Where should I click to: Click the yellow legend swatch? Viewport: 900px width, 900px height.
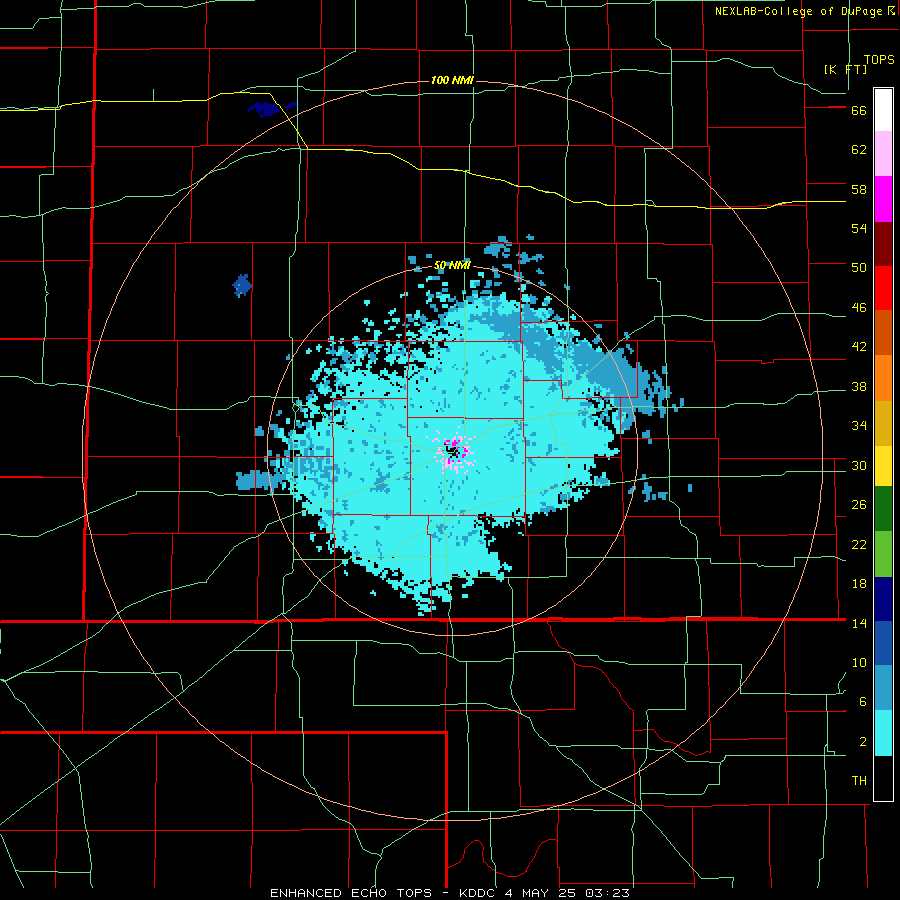coord(883,465)
